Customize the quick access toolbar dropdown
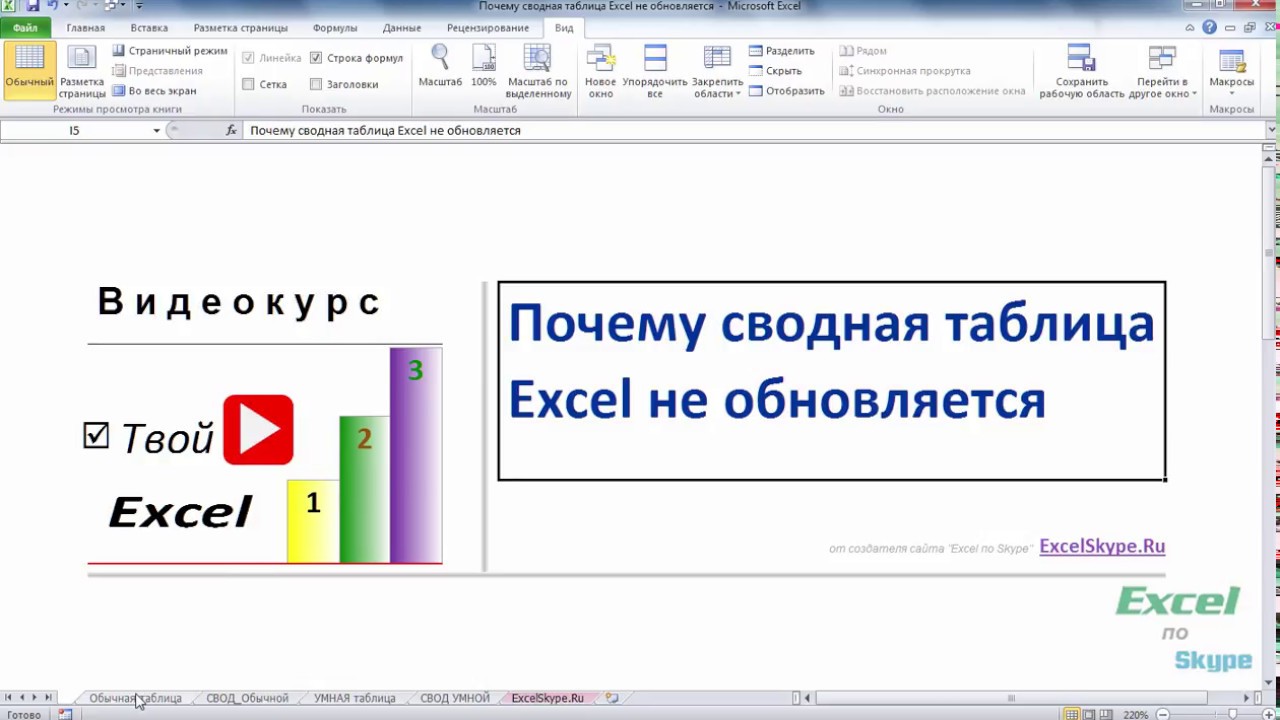The image size is (1280, 720). 137,6
